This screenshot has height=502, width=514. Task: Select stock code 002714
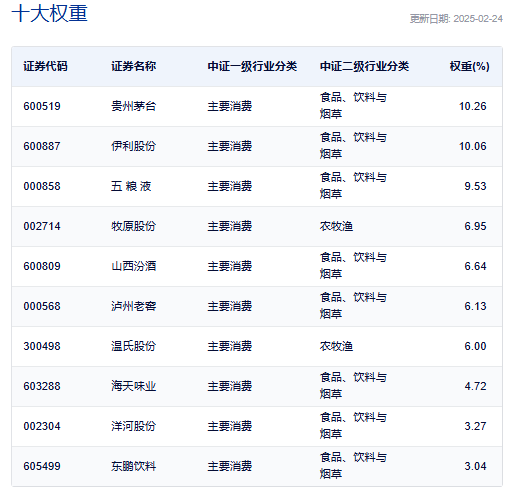point(42,226)
